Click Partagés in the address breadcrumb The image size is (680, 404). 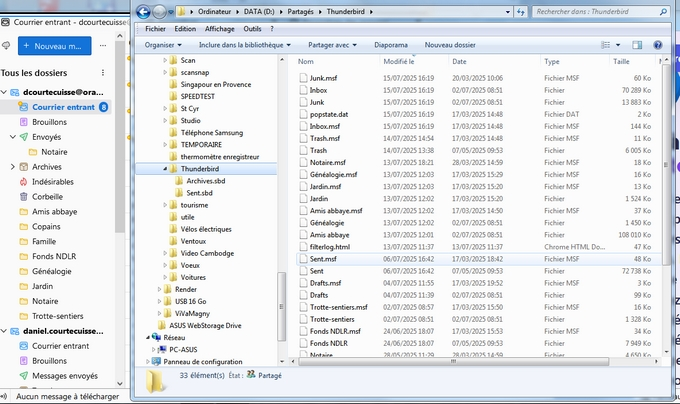(300, 12)
